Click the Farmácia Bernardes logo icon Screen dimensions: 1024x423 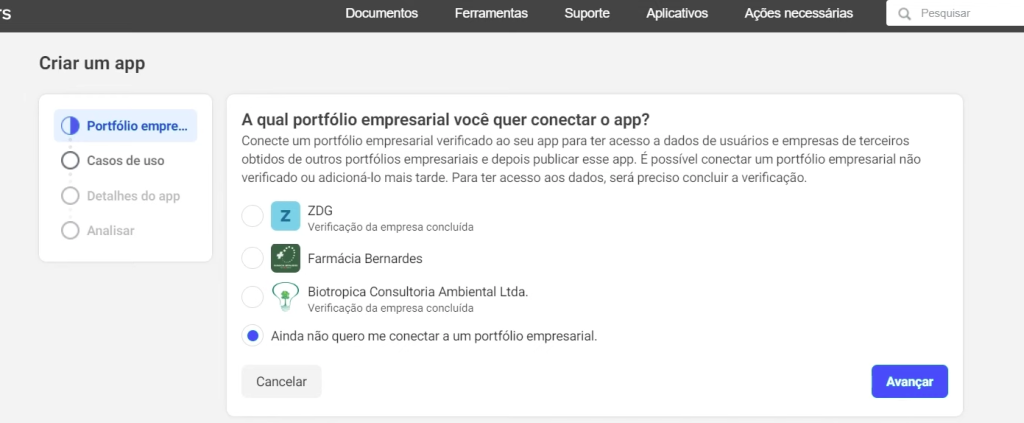click(x=285, y=258)
